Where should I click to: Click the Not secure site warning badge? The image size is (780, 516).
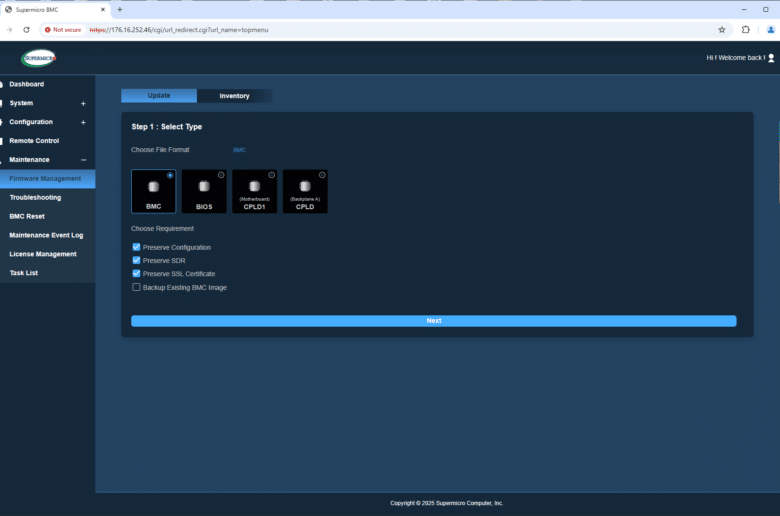coord(63,30)
